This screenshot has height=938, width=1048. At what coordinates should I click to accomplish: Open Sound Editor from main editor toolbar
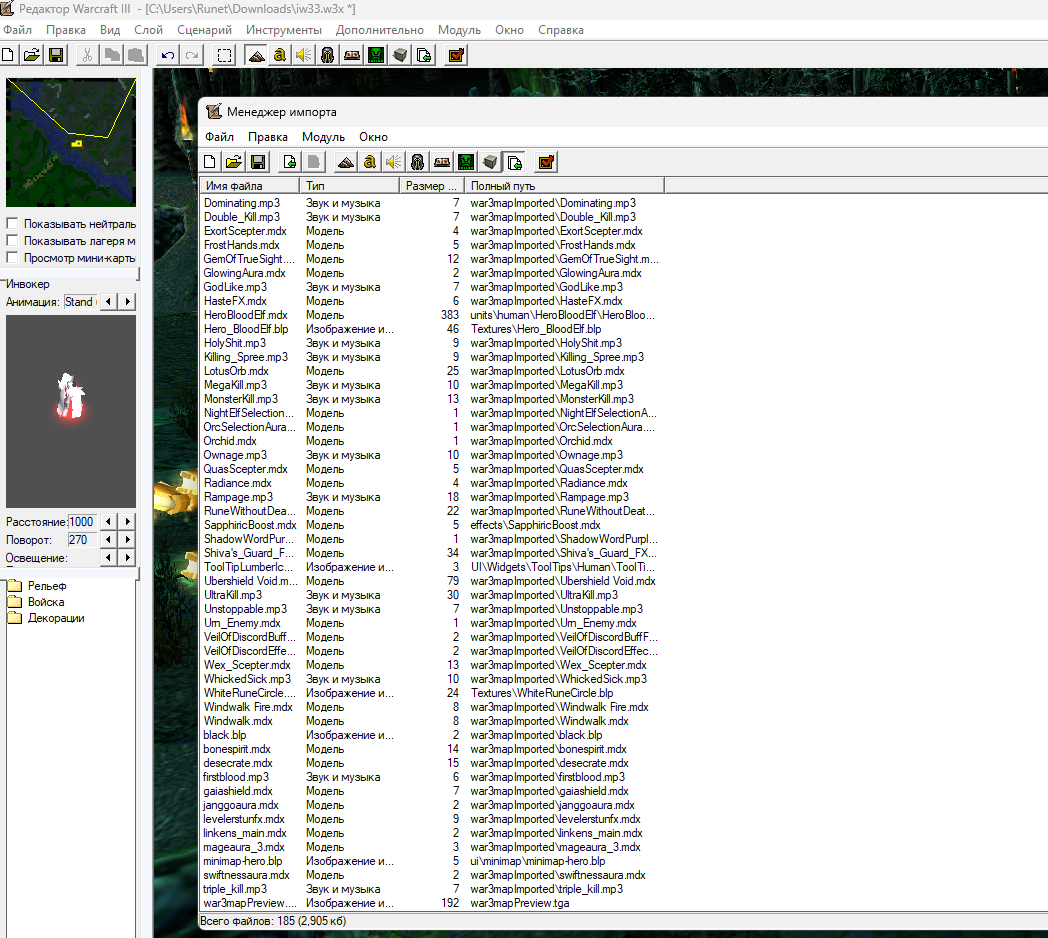(303, 55)
